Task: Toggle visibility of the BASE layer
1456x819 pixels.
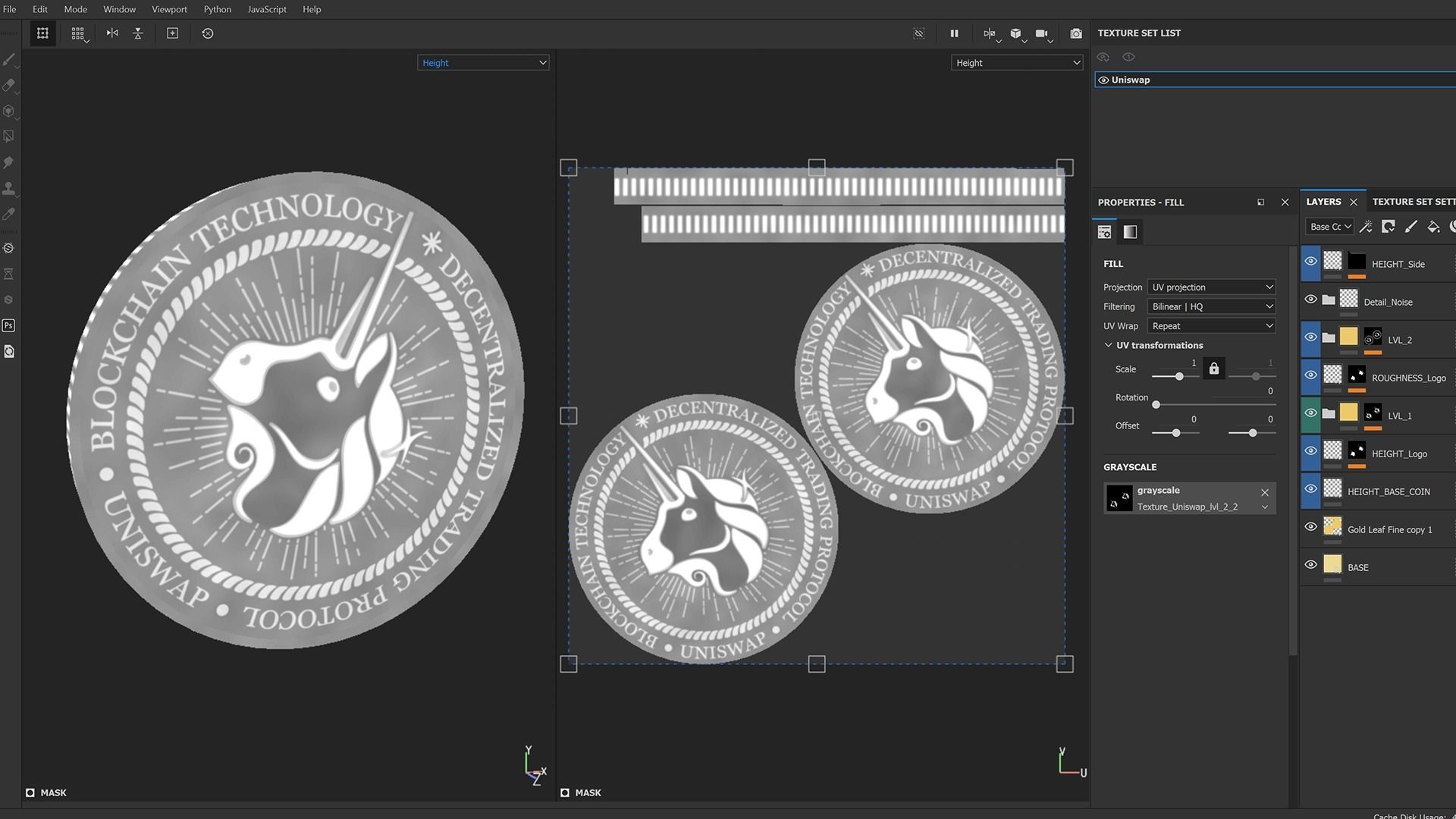Action: coord(1310,565)
